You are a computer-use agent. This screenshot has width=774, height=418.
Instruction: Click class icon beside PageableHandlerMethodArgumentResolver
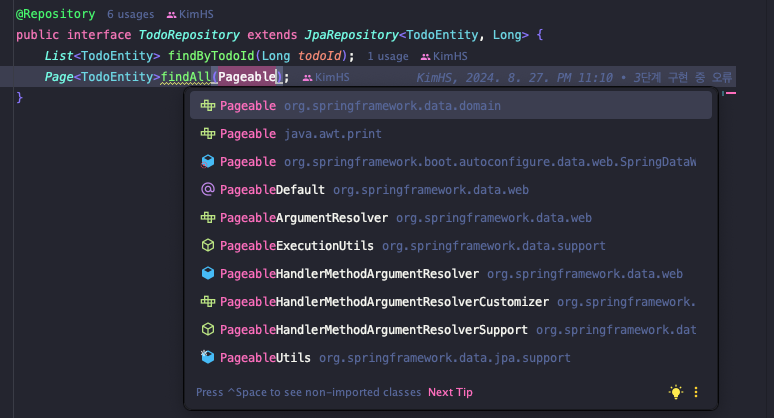[208, 273]
